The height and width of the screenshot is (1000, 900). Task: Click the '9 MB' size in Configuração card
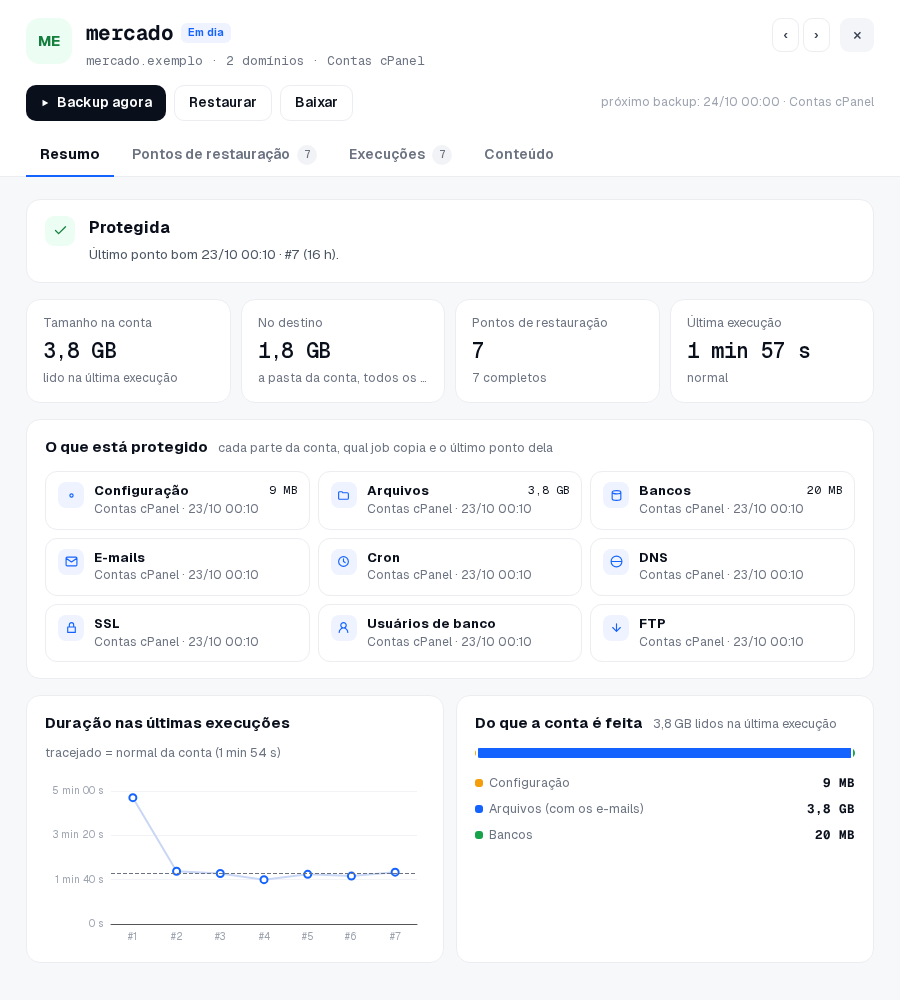(x=283, y=490)
